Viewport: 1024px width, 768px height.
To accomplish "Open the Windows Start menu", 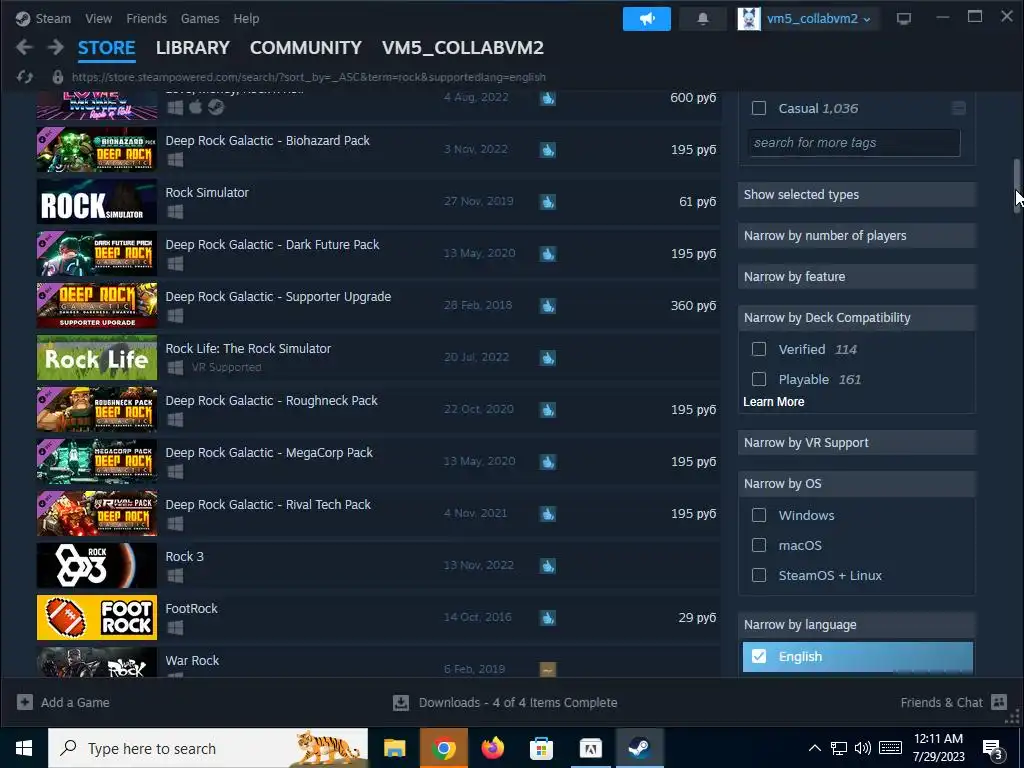I will (x=24, y=748).
